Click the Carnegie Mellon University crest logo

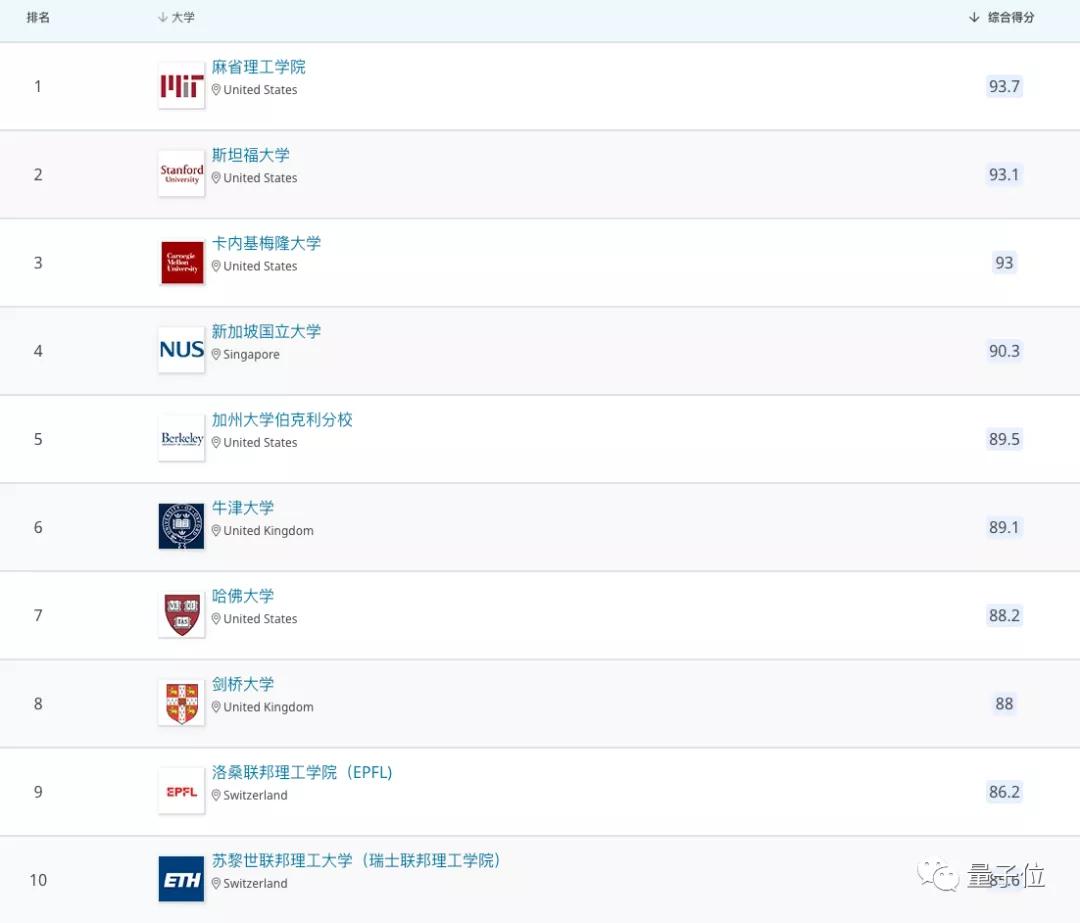click(x=181, y=262)
